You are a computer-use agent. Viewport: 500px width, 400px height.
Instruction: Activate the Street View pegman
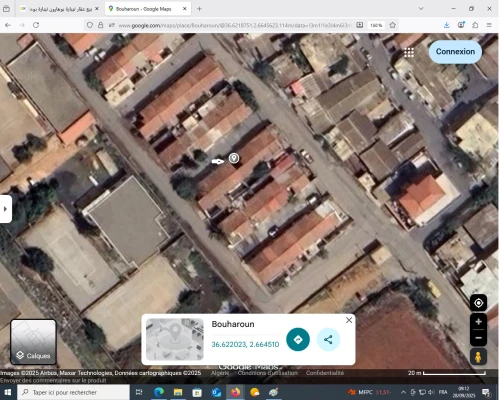(x=479, y=357)
